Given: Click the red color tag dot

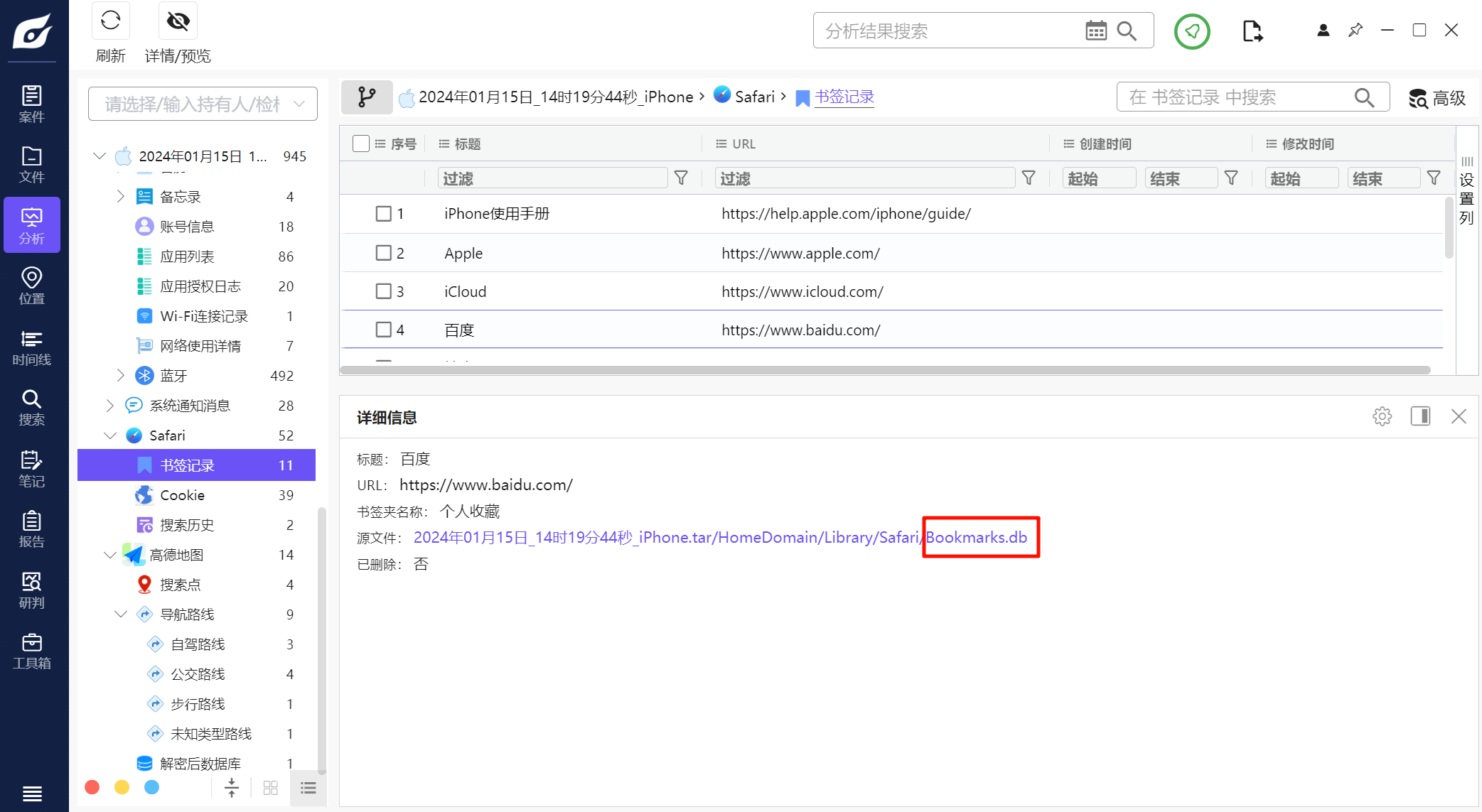Looking at the screenshot, I should [92, 787].
